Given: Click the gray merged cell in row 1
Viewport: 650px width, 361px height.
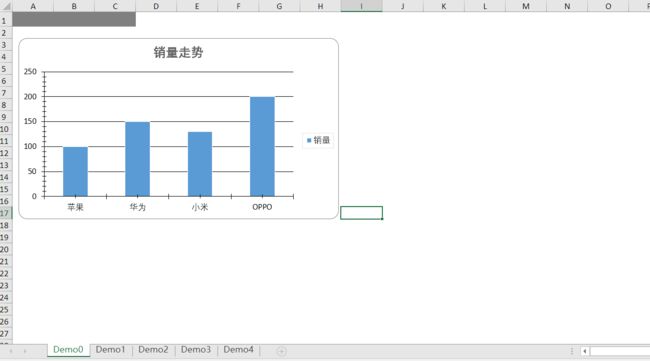Looking at the screenshot, I should 74,19.
